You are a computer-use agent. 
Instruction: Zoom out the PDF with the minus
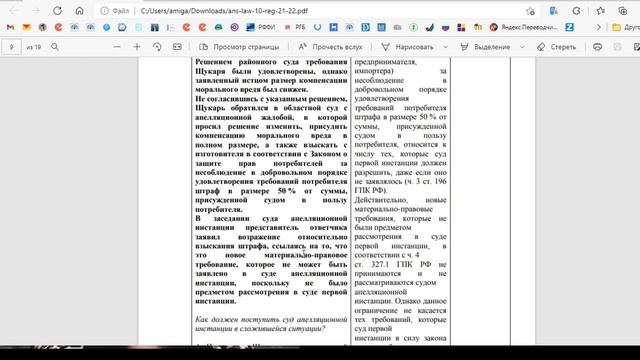pos(117,47)
